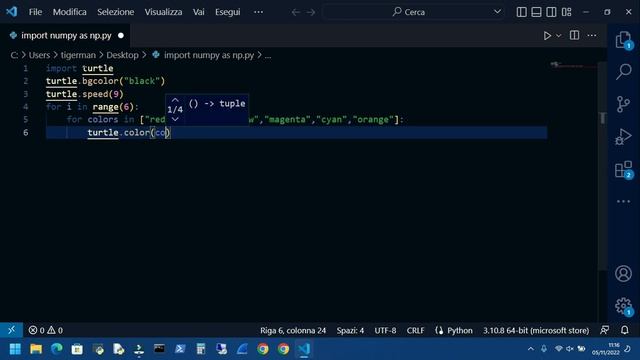The image size is (640, 360).
Task: Open the Vai menu
Action: coord(199,12)
